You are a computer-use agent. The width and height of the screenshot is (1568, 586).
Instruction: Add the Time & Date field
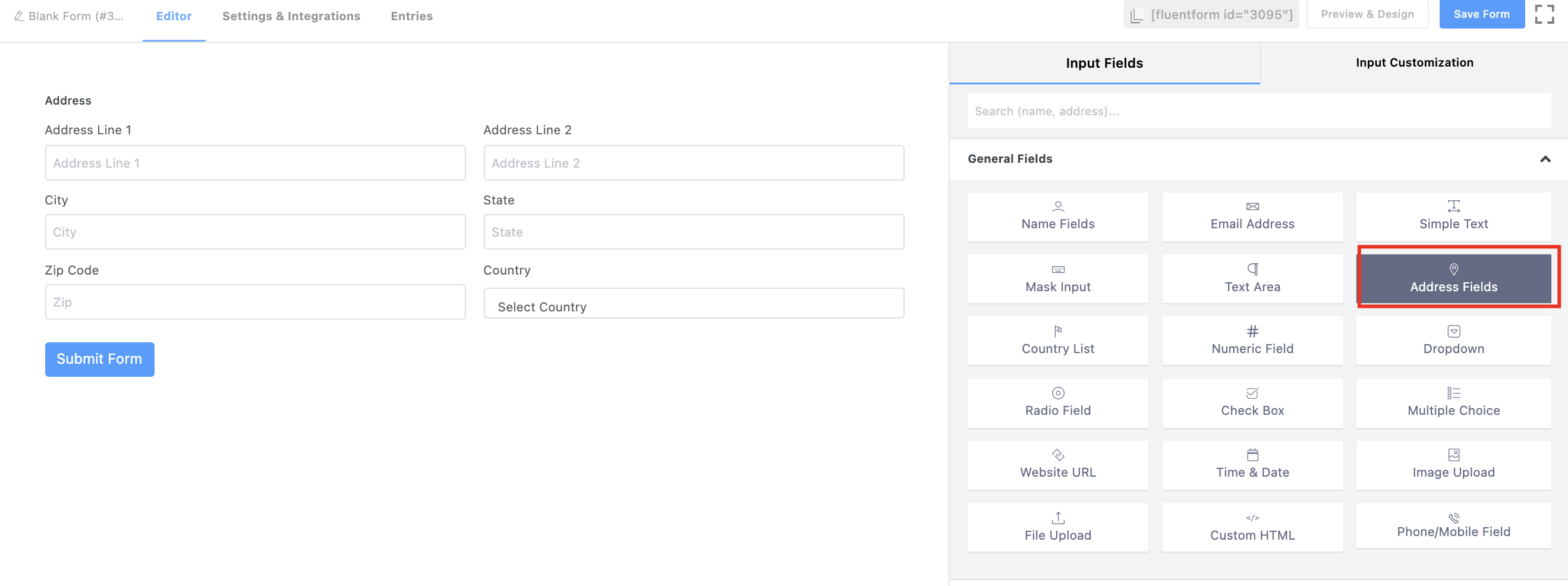tap(1252, 465)
